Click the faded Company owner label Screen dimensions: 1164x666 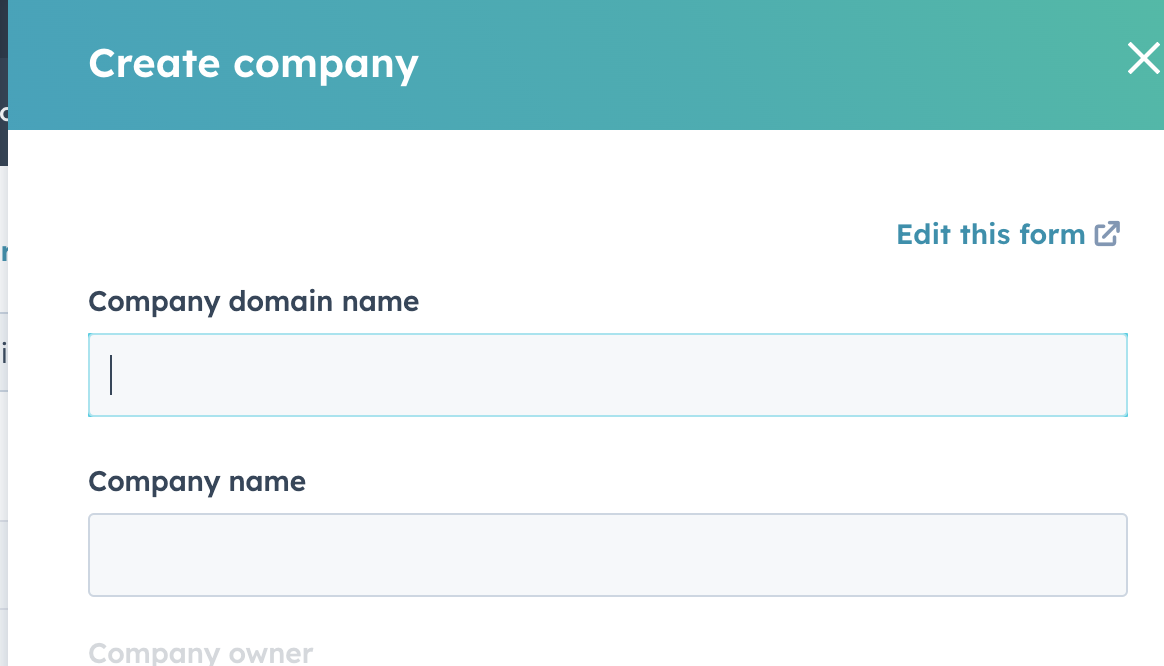pyautogui.click(x=200, y=653)
